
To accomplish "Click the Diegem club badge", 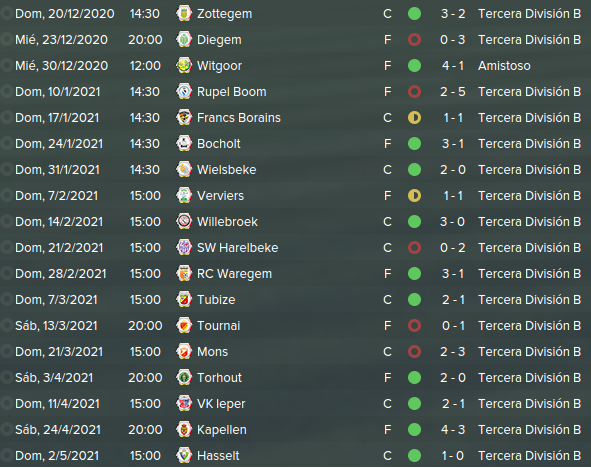I will (x=184, y=40).
